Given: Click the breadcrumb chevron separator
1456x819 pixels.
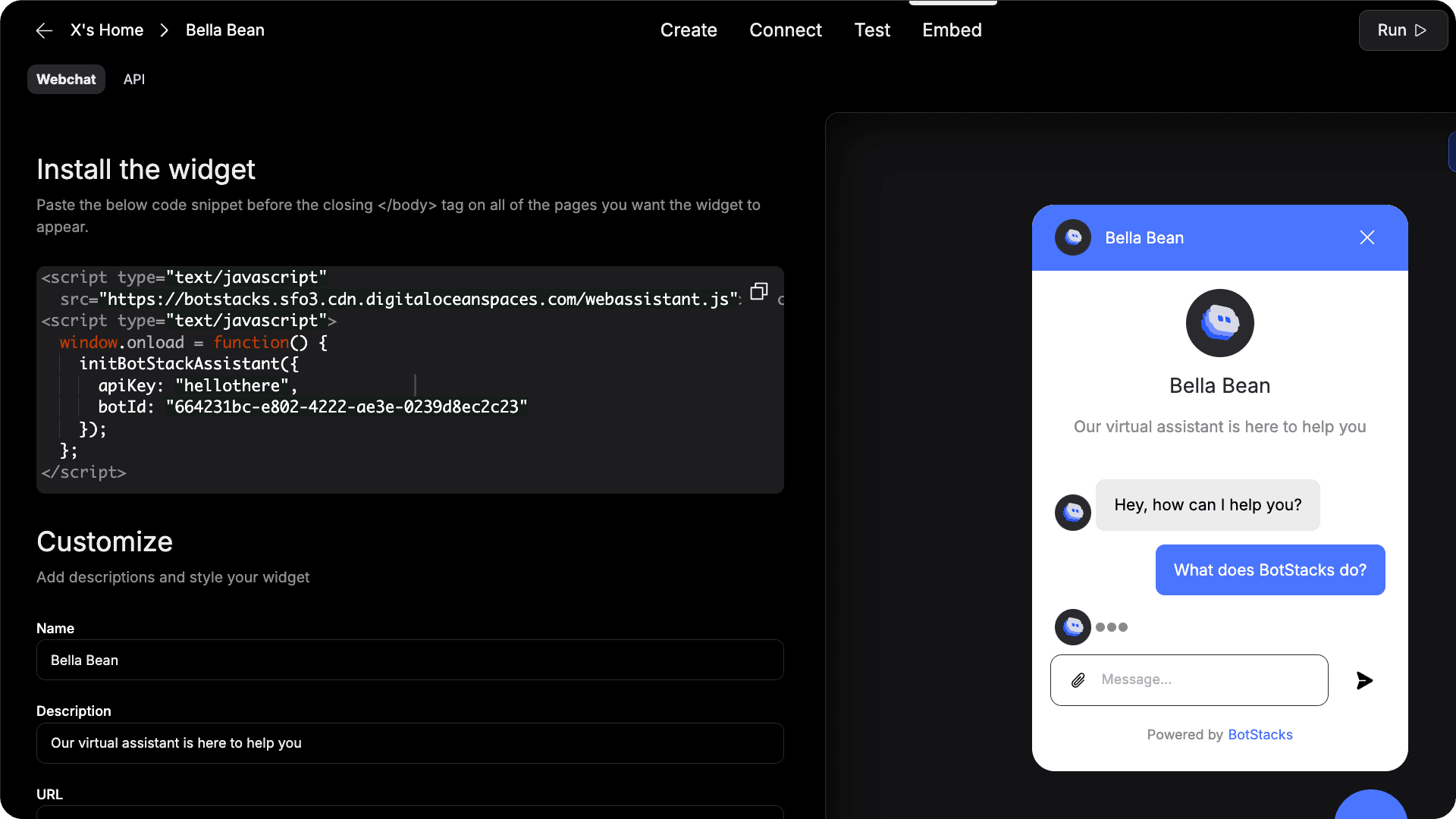Looking at the screenshot, I should [165, 30].
